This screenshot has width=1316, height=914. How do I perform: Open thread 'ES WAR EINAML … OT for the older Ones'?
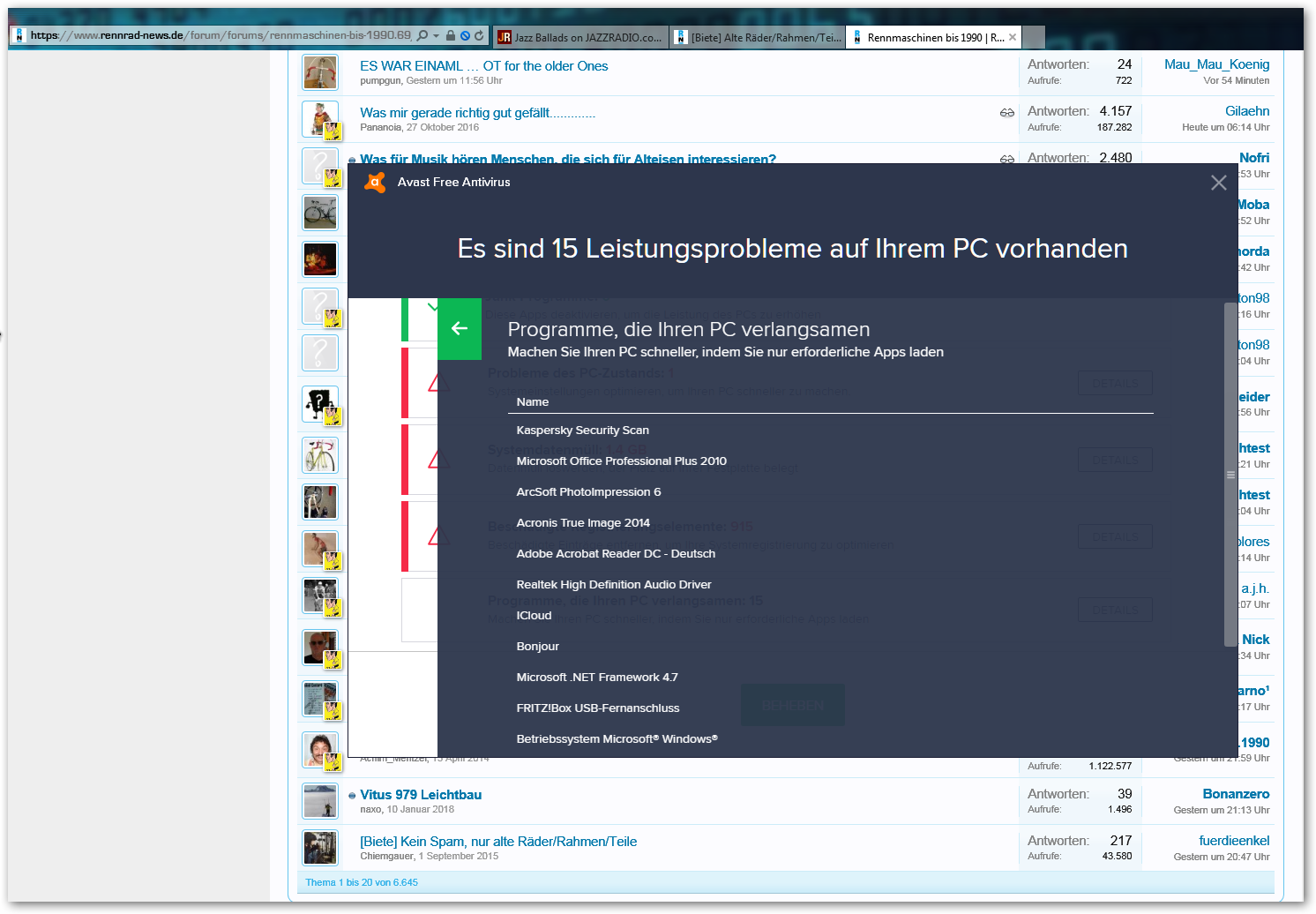(483, 66)
